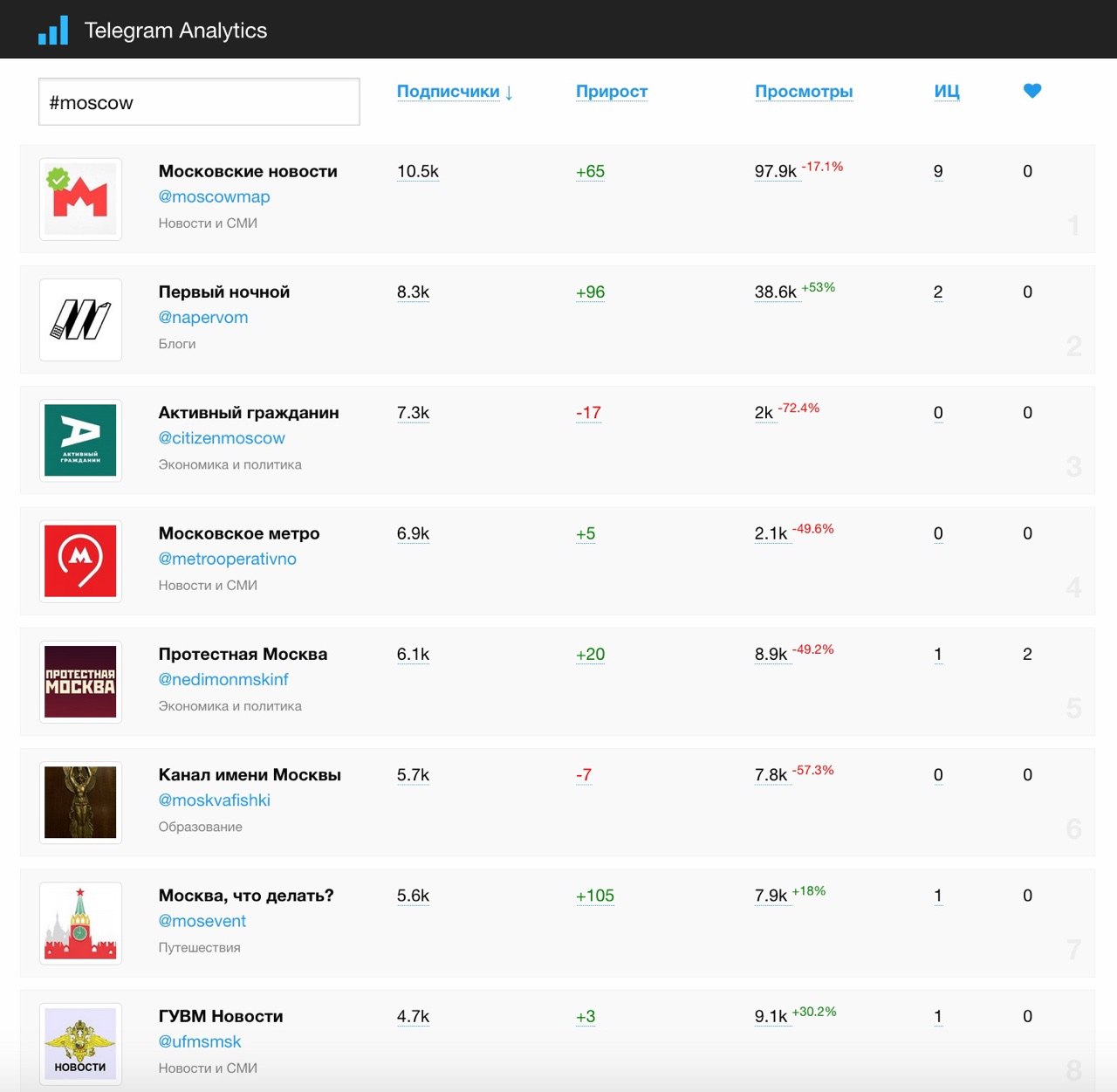Viewport: 1117px width, 1092px height.
Task: Open Москва, что делать? Kremlin avatar
Action: click(80, 923)
